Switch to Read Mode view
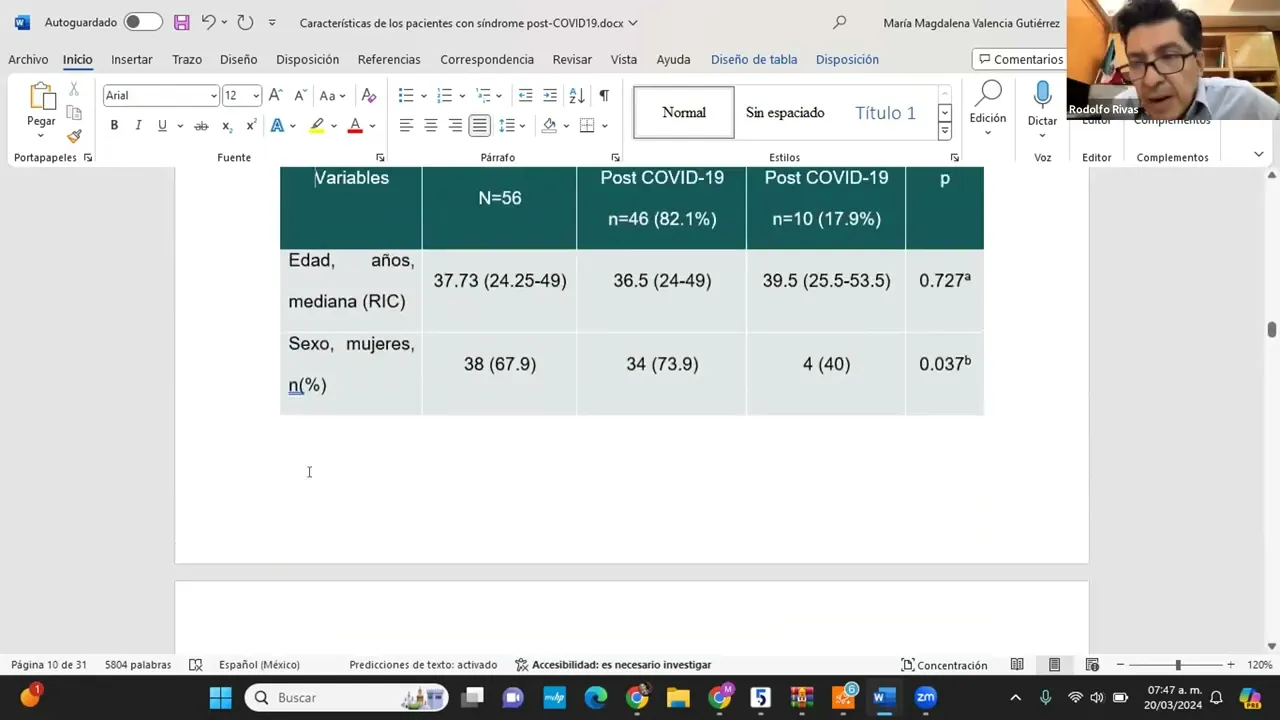 pyautogui.click(x=1017, y=665)
